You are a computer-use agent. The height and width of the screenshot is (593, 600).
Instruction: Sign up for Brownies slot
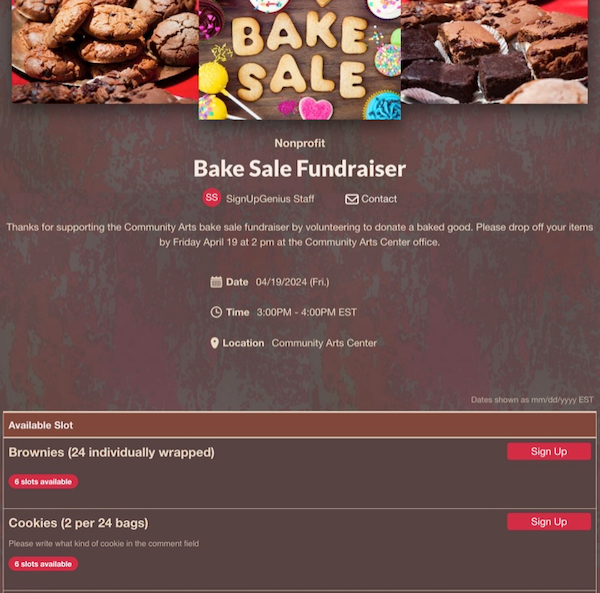pyautogui.click(x=549, y=451)
